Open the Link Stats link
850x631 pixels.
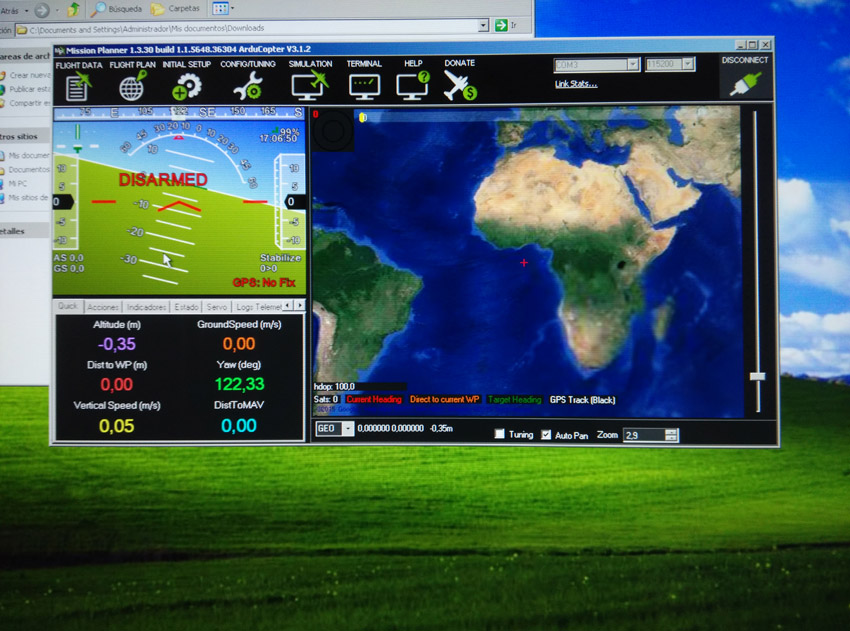click(x=576, y=84)
